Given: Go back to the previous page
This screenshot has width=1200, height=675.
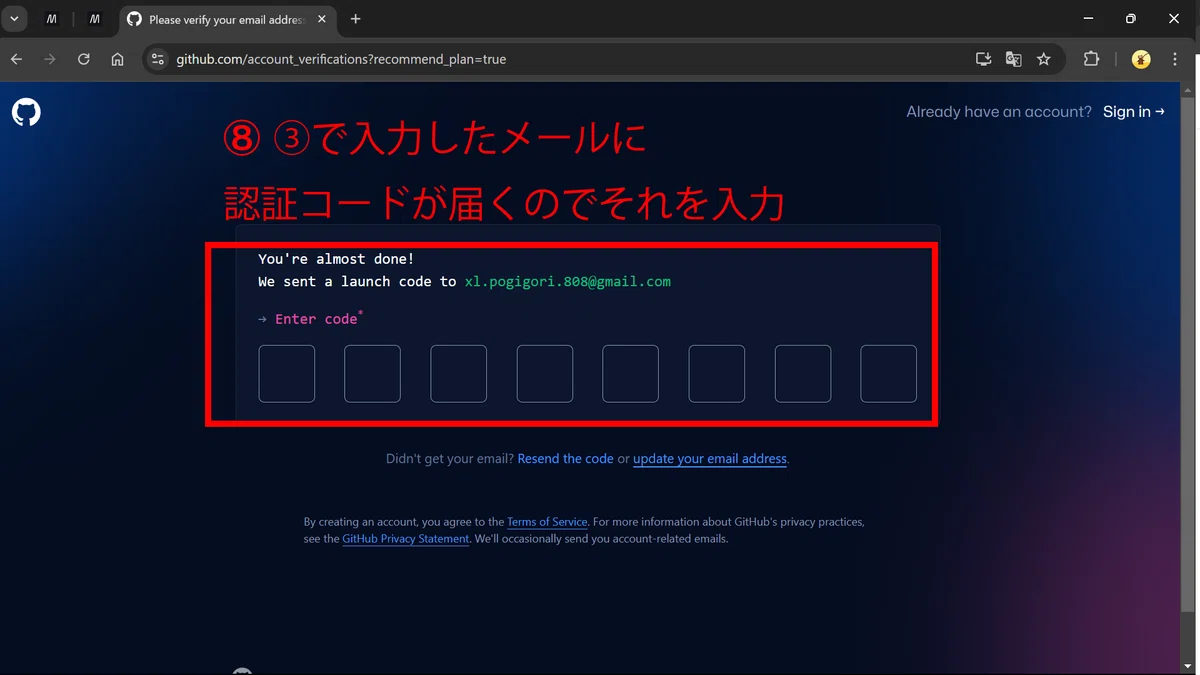Looking at the screenshot, I should point(17,59).
